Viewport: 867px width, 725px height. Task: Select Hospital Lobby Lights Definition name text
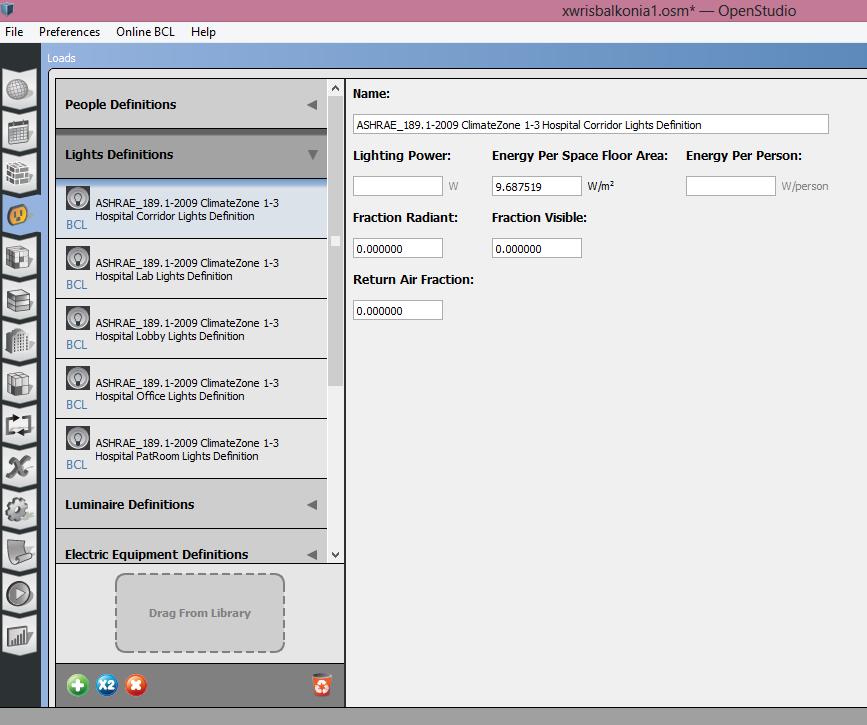tap(187, 330)
